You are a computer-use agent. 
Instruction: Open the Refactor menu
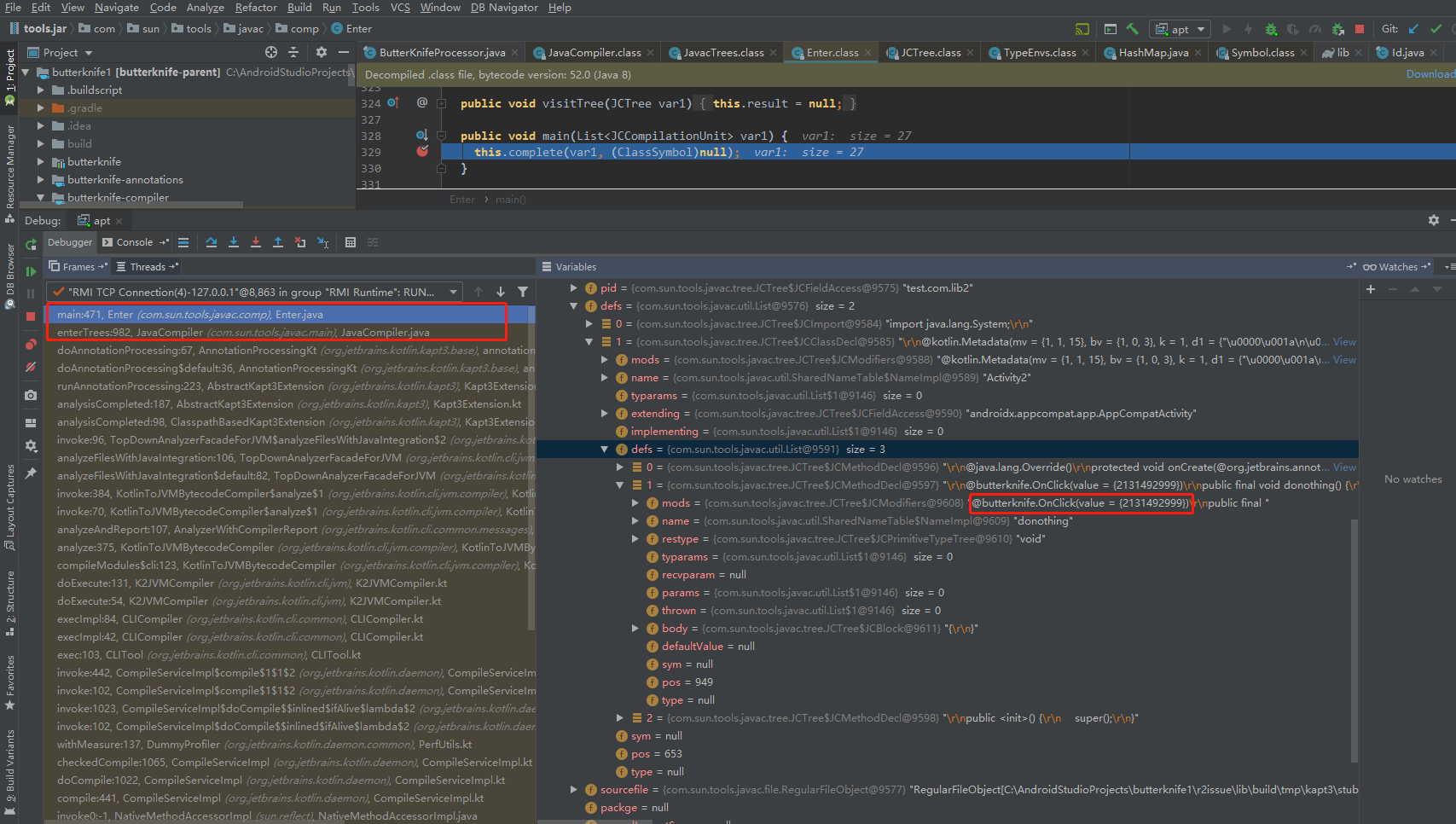point(256,8)
